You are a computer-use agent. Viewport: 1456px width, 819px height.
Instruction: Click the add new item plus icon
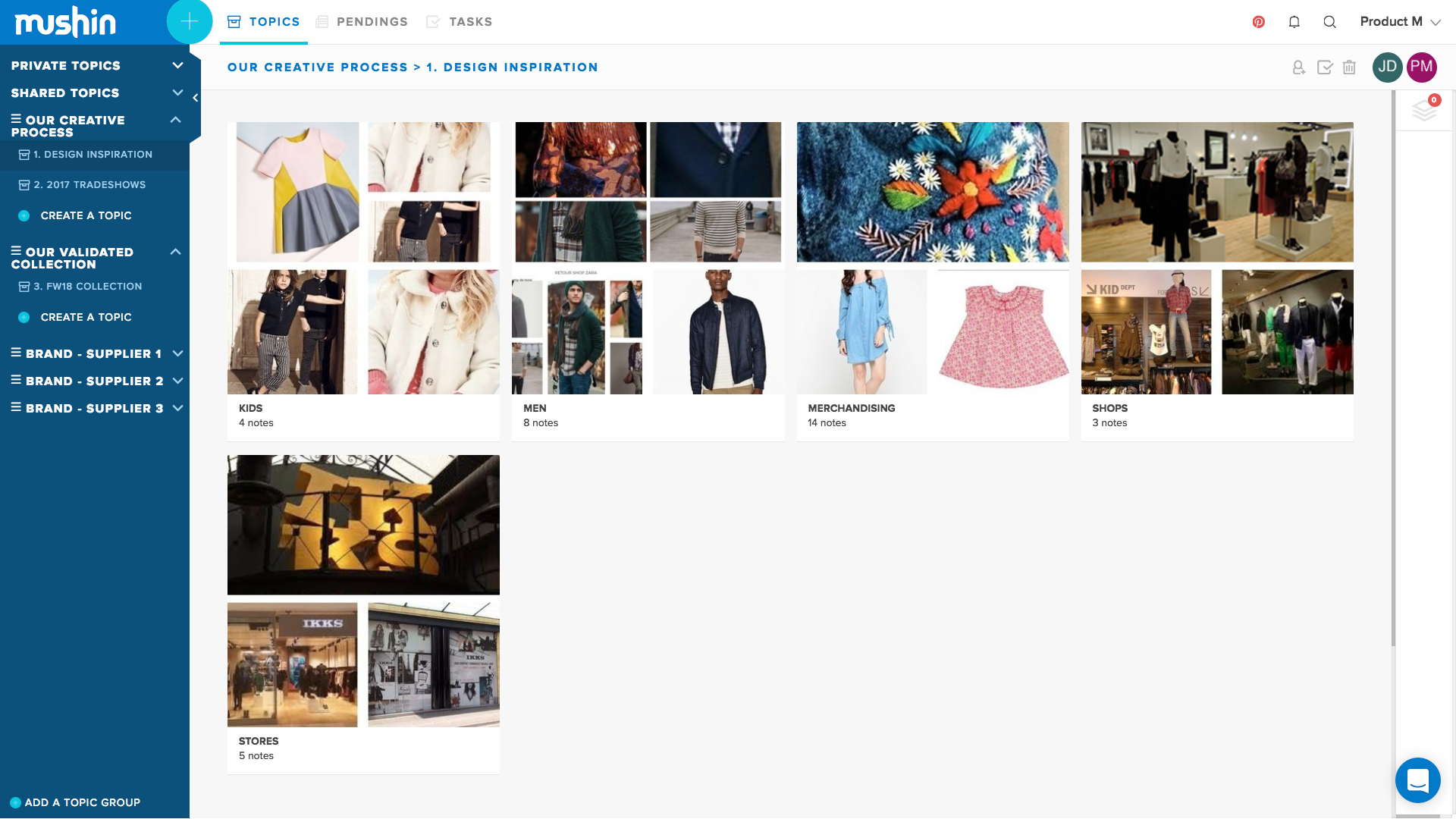(189, 21)
